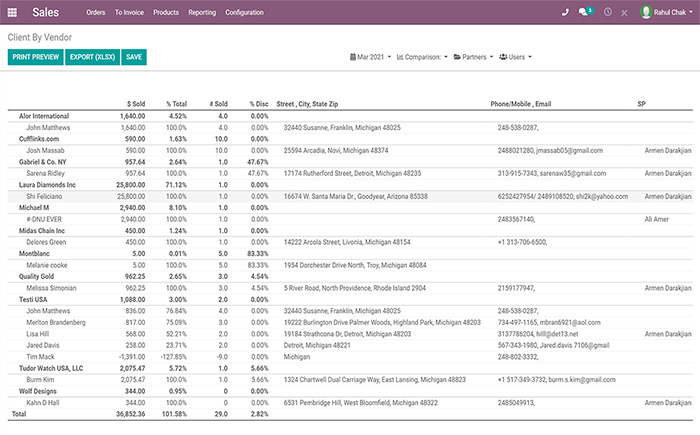Expand the Partners filter dropdown
Screen dimensions: 700x435
coord(474,57)
